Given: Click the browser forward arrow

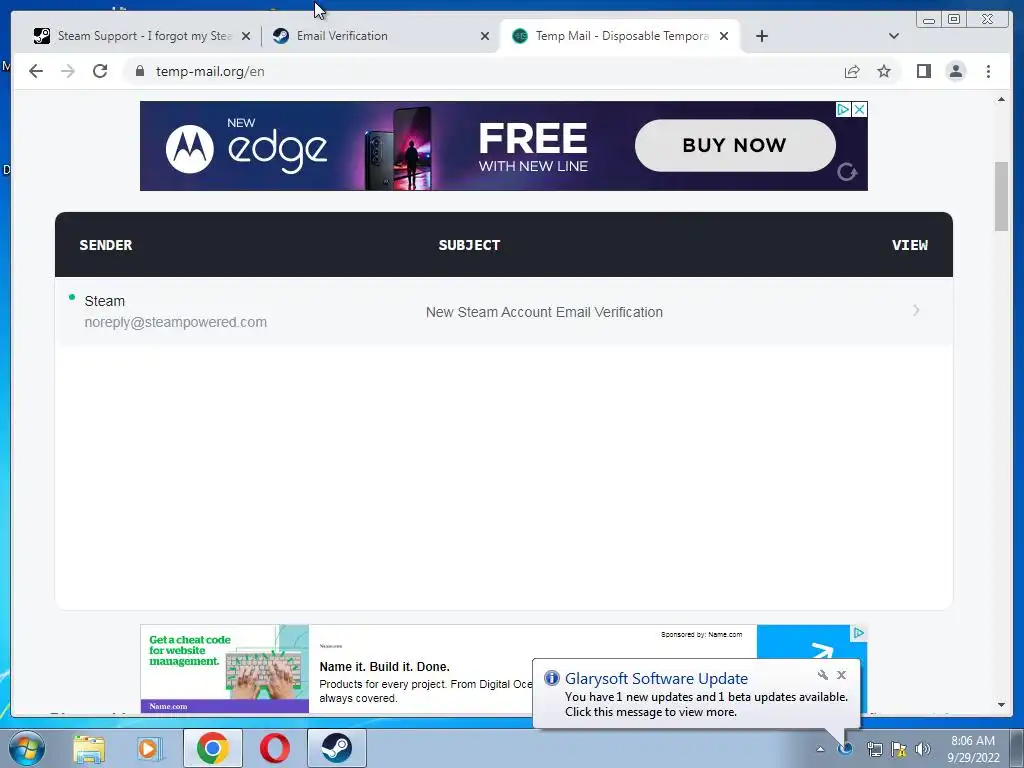Looking at the screenshot, I should [68, 71].
